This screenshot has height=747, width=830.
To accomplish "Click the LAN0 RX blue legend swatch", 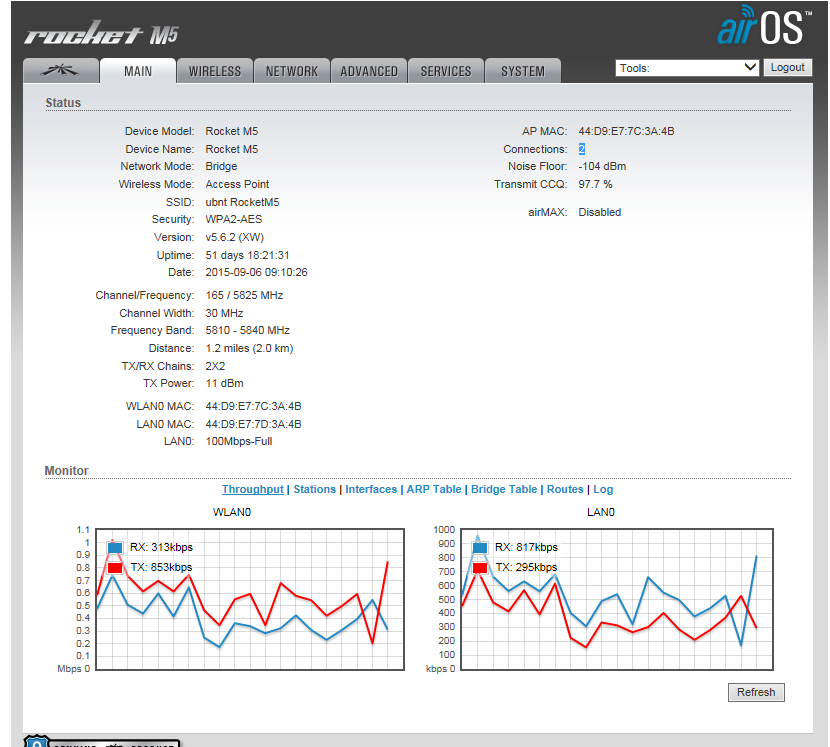I will click(480, 547).
